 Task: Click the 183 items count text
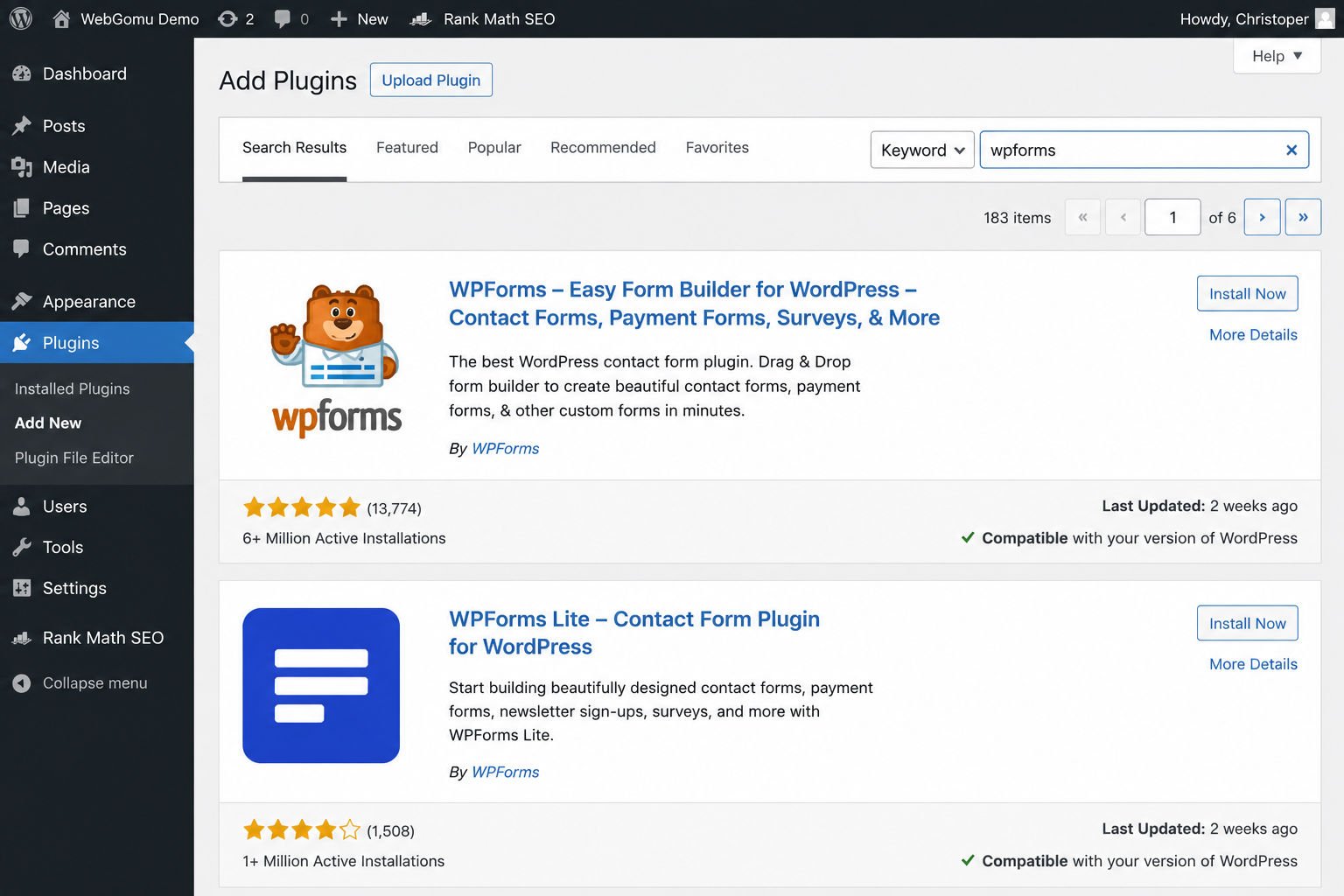[1017, 218]
